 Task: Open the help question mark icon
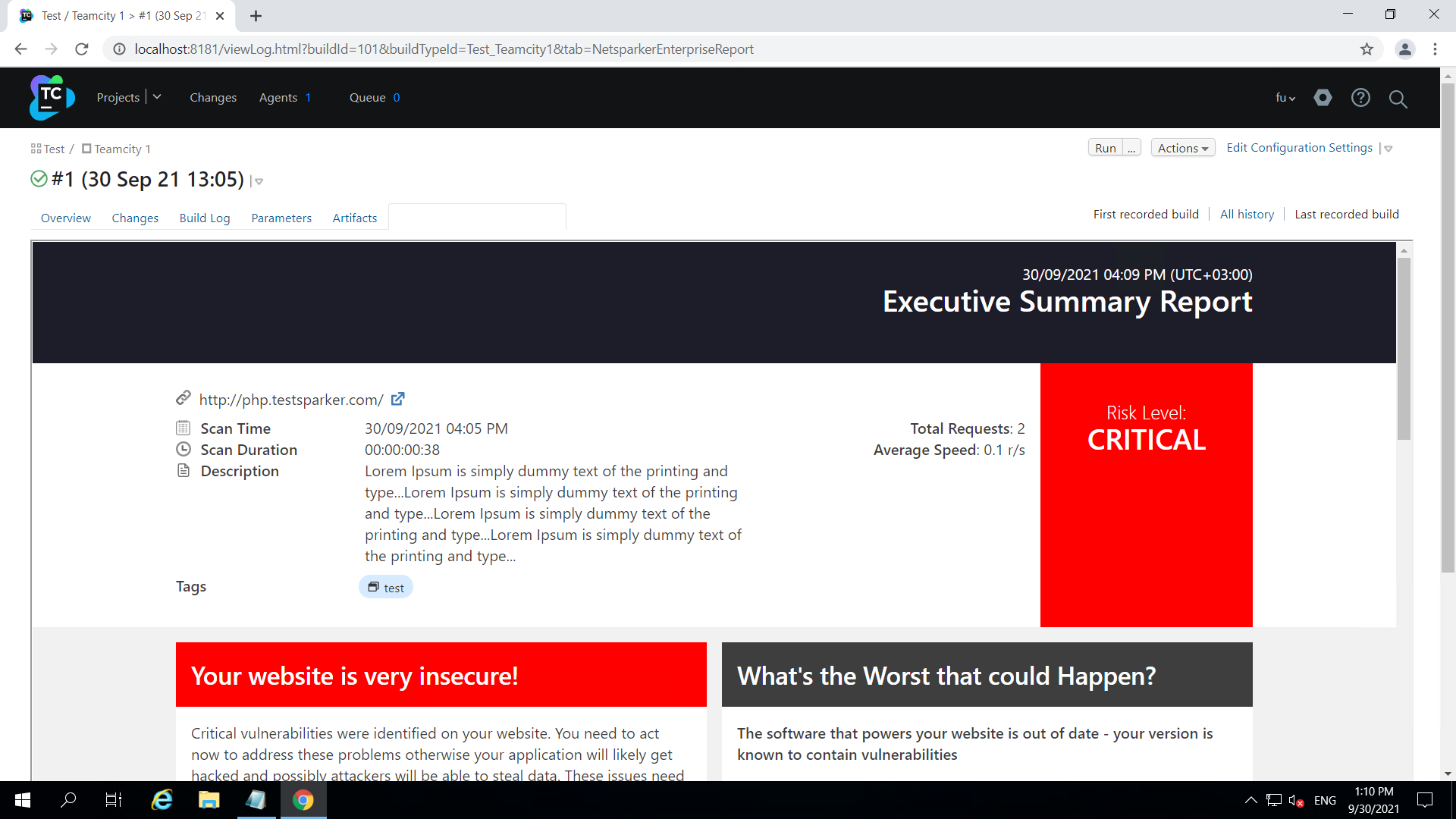click(1360, 98)
